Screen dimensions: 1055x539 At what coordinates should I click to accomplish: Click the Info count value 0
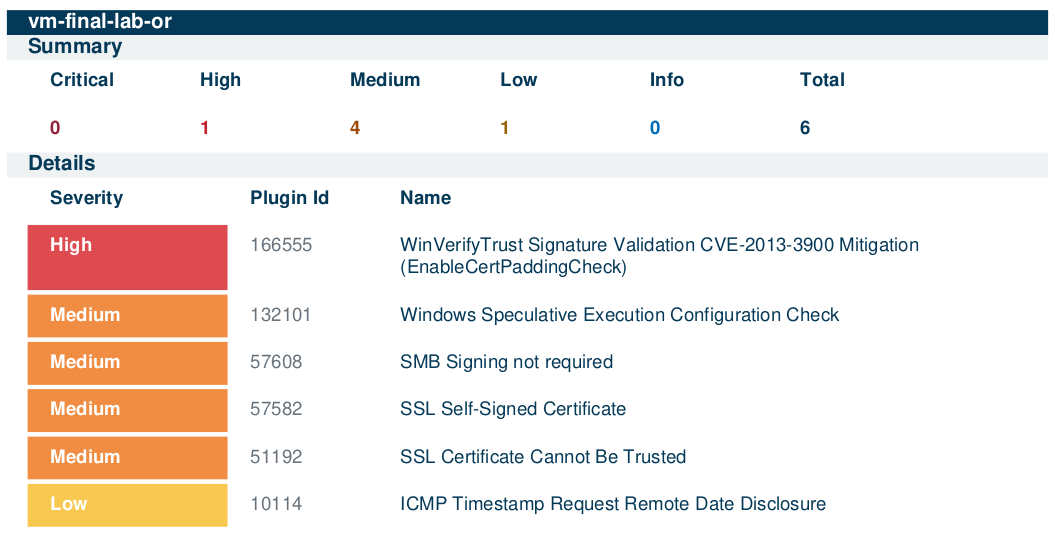[x=655, y=128]
